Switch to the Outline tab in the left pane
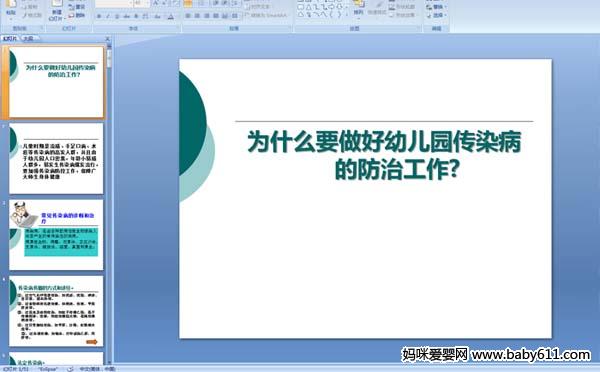The image size is (600, 372). [28, 38]
